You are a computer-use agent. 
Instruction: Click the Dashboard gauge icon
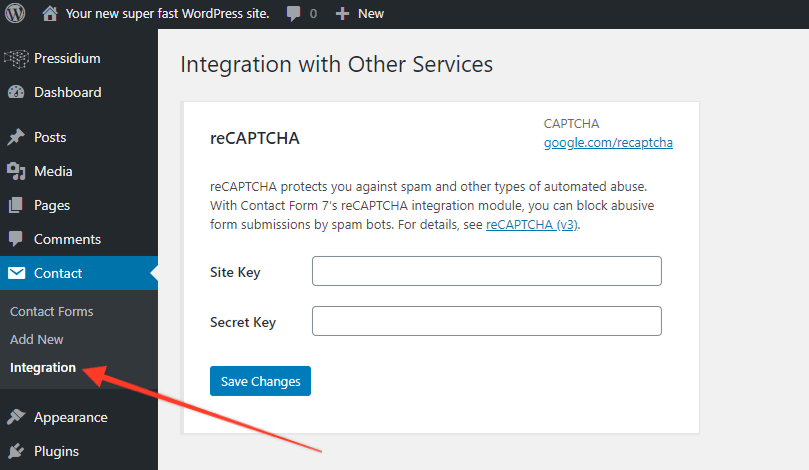(16, 92)
